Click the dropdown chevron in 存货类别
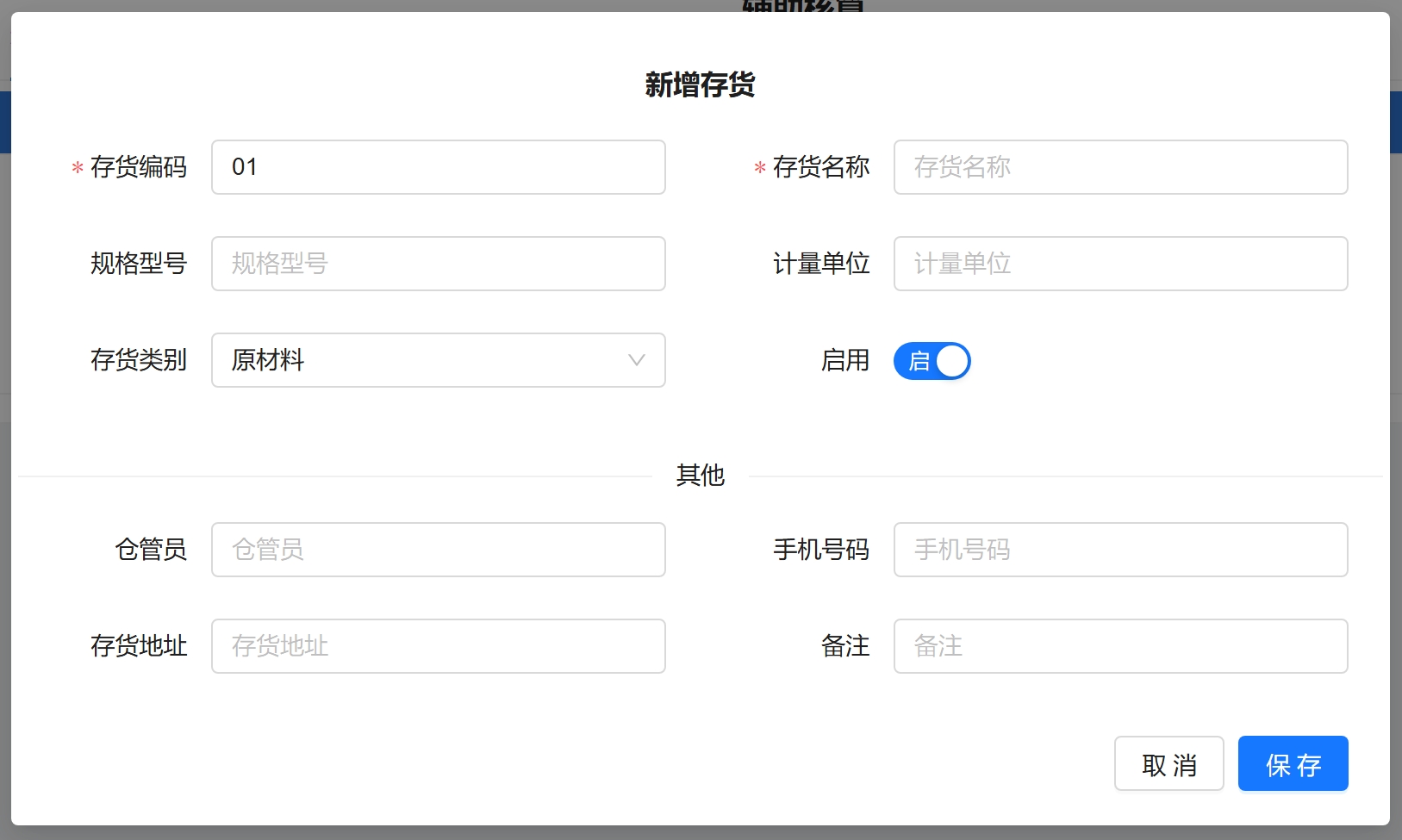Viewport: 1402px width, 840px height. click(x=636, y=360)
